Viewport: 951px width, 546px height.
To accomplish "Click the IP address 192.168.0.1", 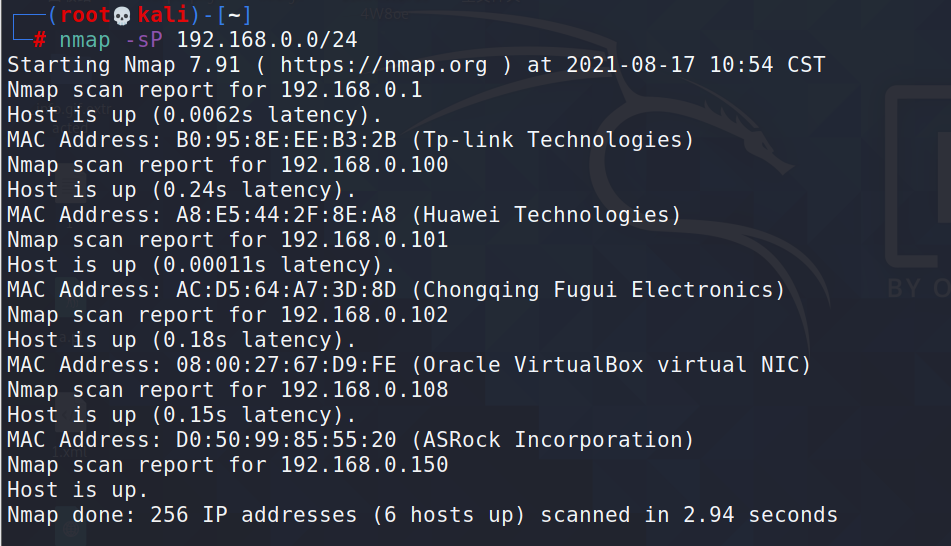I will [x=351, y=90].
